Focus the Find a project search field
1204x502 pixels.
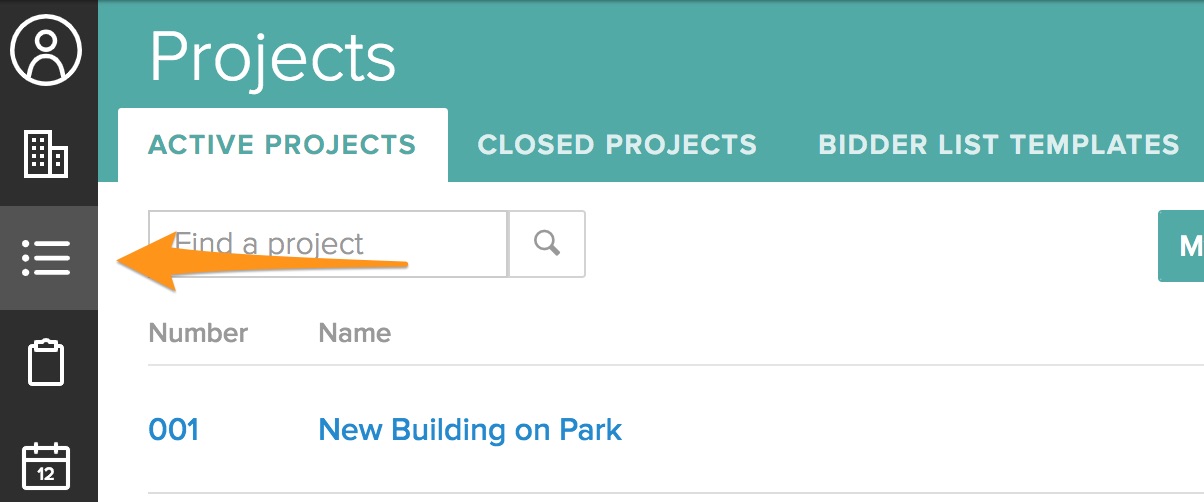(x=330, y=243)
